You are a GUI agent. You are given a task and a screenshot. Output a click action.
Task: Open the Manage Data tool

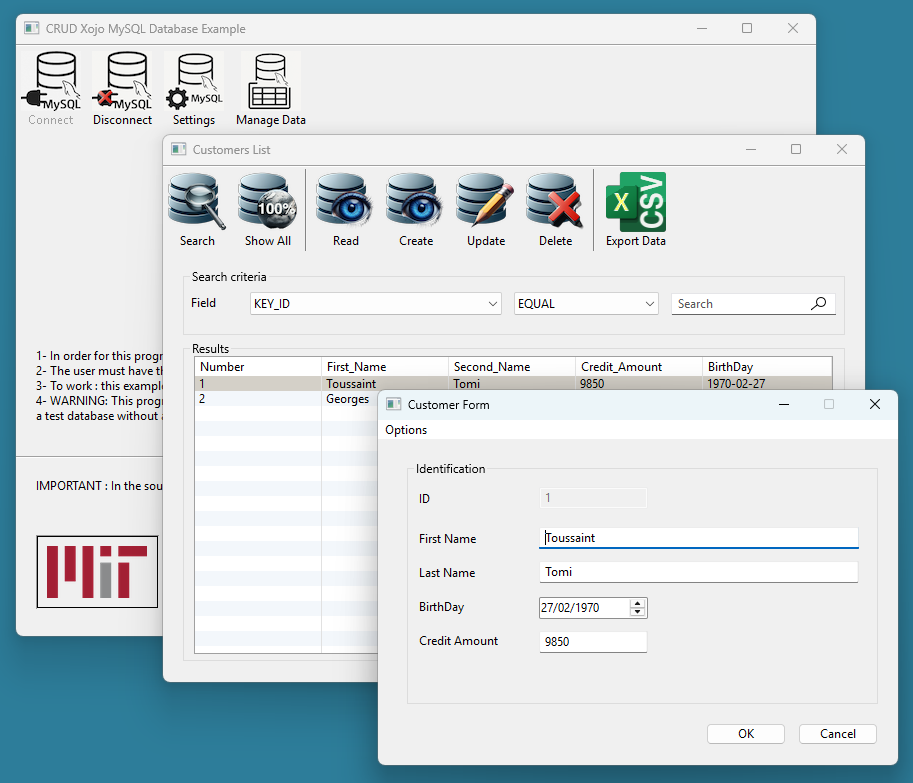[x=270, y=84]
